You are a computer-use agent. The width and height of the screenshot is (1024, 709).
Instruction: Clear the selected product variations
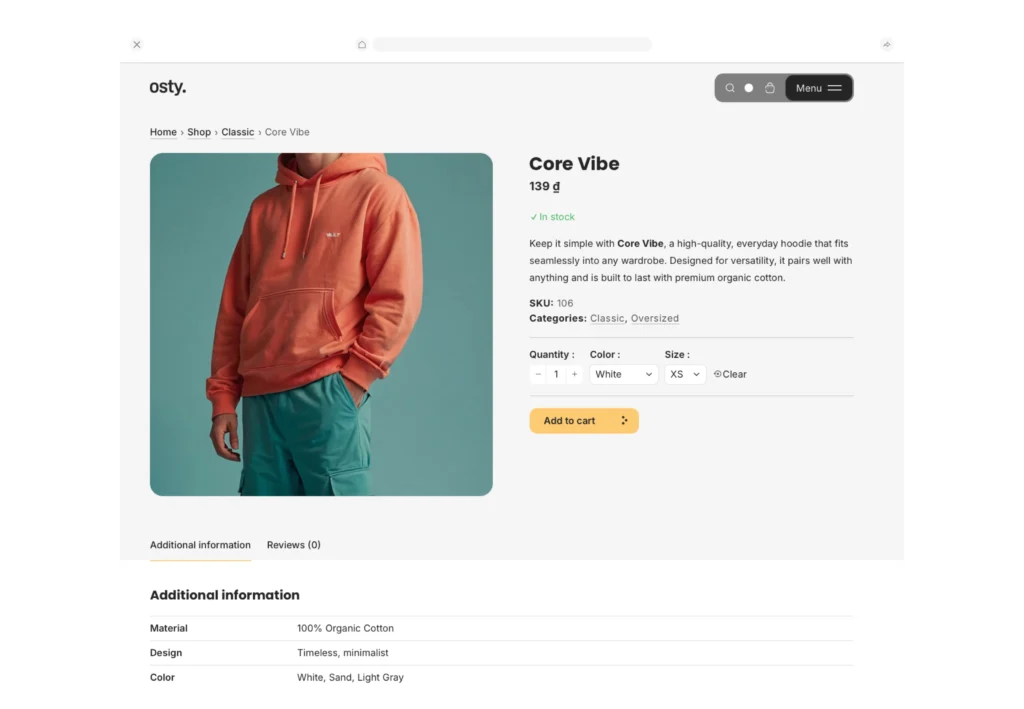(x=730, y=375)
